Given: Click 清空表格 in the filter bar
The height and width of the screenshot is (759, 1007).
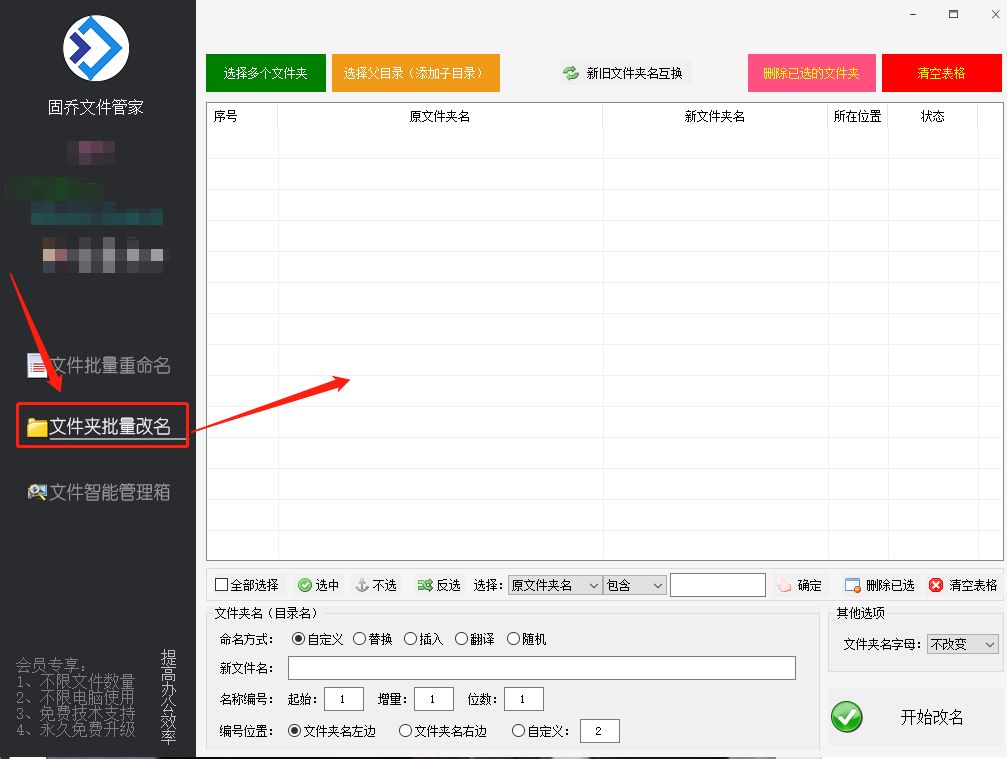Looking at the screenshot, I should [x=963, y=585].
